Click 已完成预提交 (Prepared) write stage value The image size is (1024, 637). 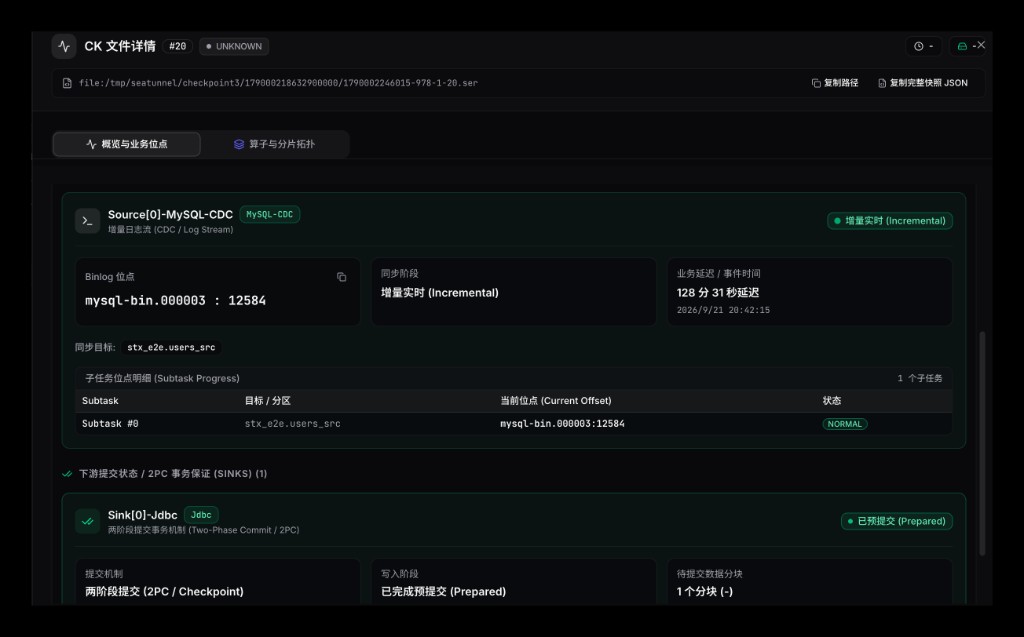(443, 591)
